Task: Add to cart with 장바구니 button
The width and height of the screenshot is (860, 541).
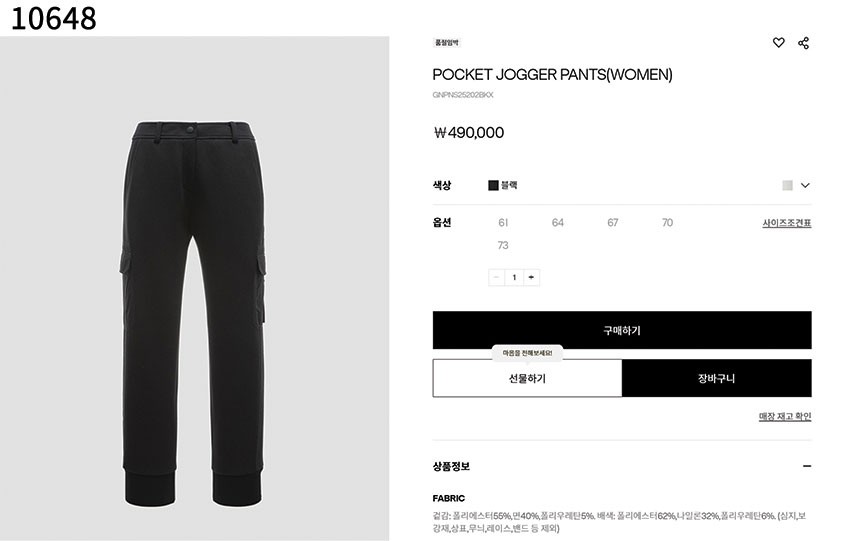Action: point(717,378)
